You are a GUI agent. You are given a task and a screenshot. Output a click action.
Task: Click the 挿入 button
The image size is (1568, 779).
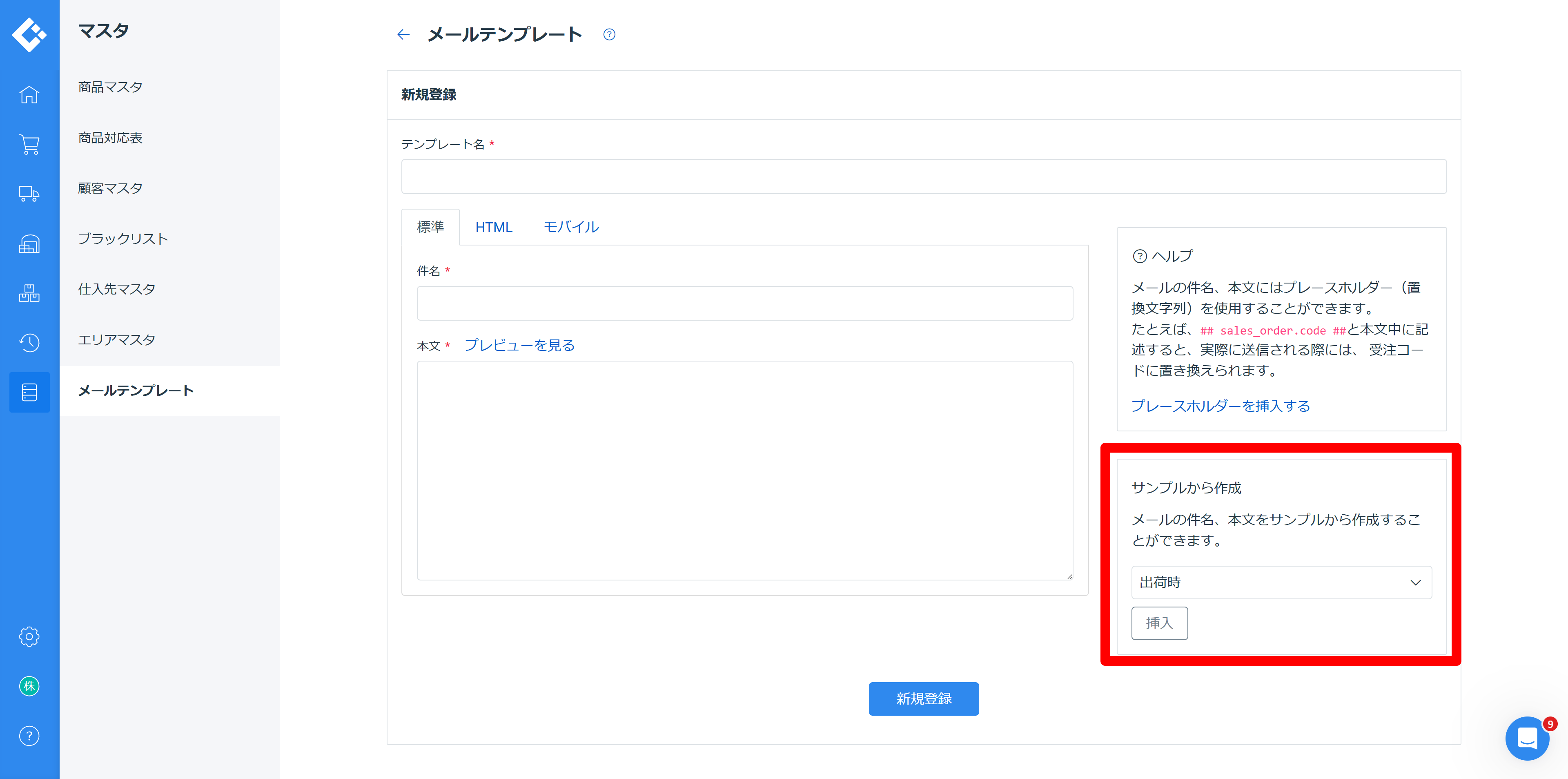[1159, 623]
